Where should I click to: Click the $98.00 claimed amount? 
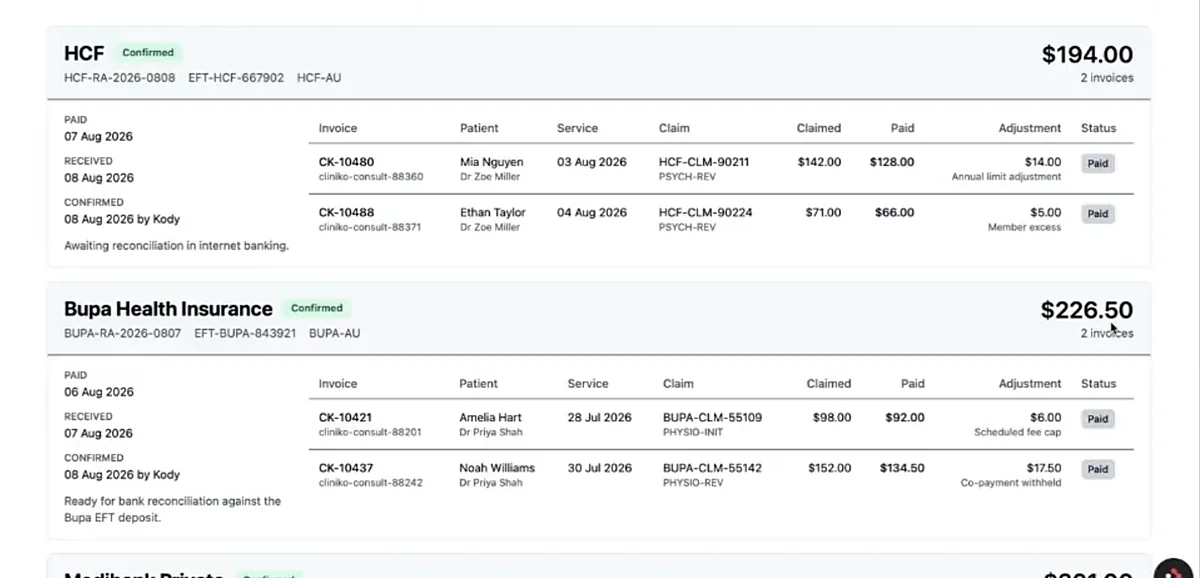coord(832,417)
